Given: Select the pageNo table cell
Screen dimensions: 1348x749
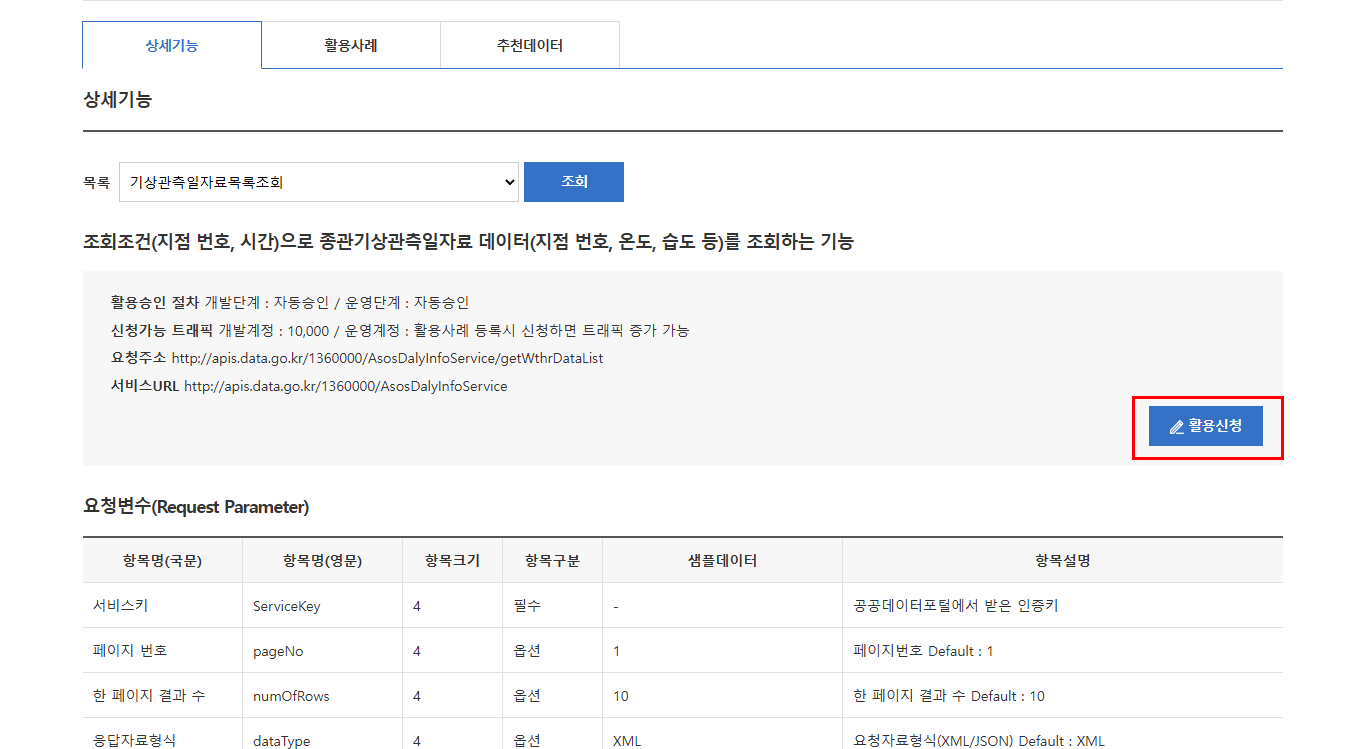Looking at the screenshot, I should (322, 651).
